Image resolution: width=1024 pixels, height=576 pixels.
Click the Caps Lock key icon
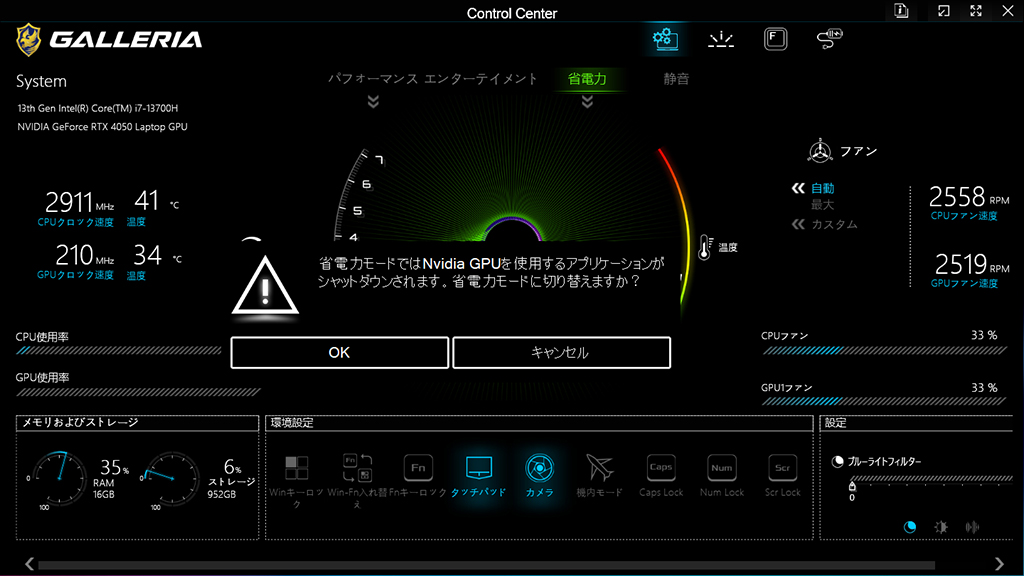tap(661, 468)
